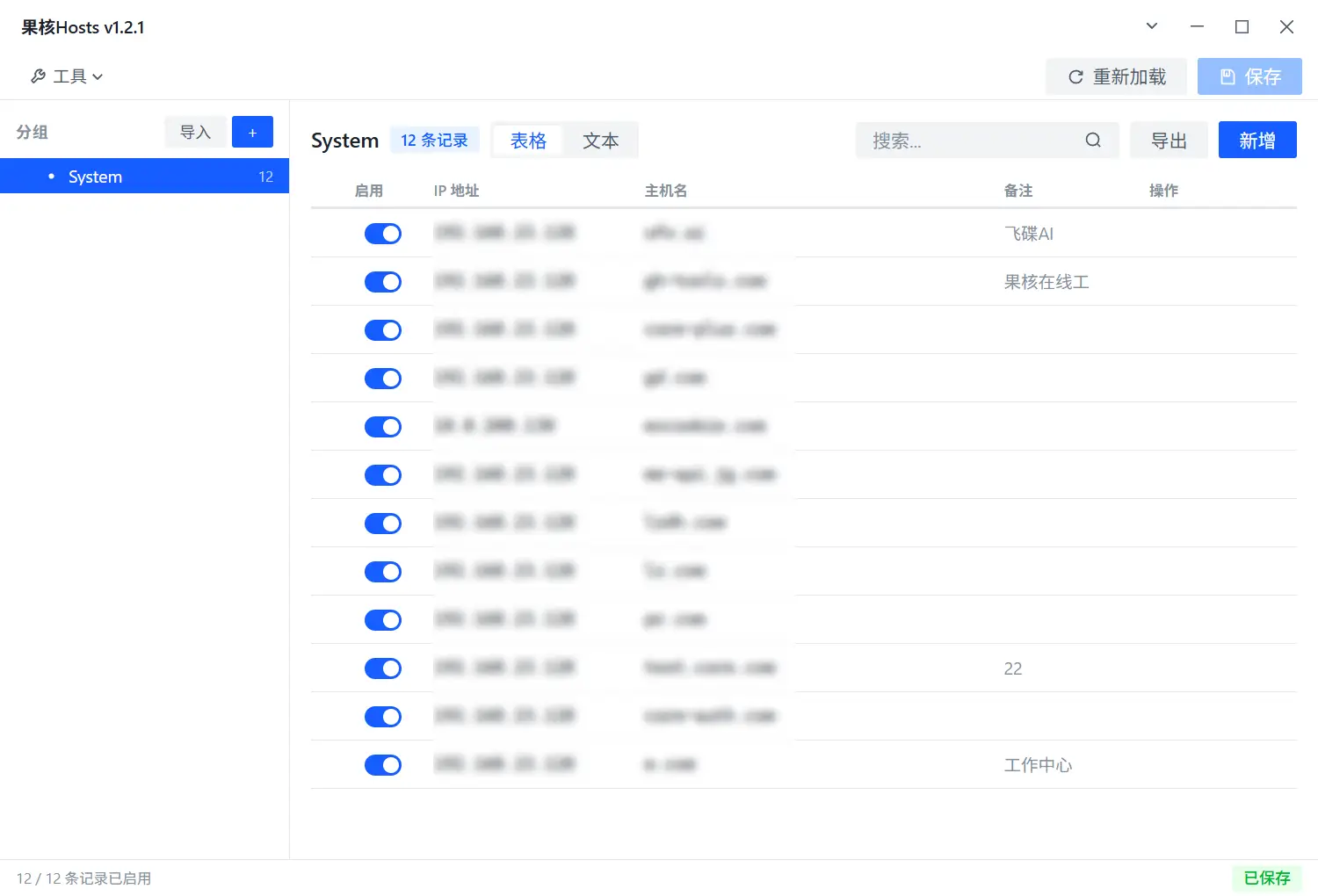This screenshot has height=896, width=1318.
Task: Click the 分组 groups heading
Action: coord(33,132)
